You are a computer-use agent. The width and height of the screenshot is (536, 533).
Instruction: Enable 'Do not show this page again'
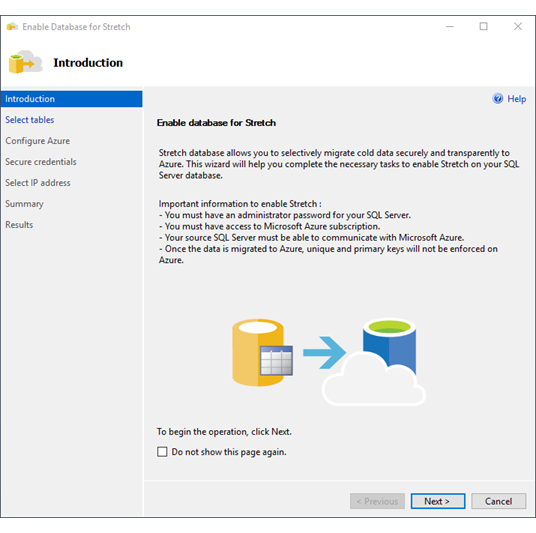point(162,452)
